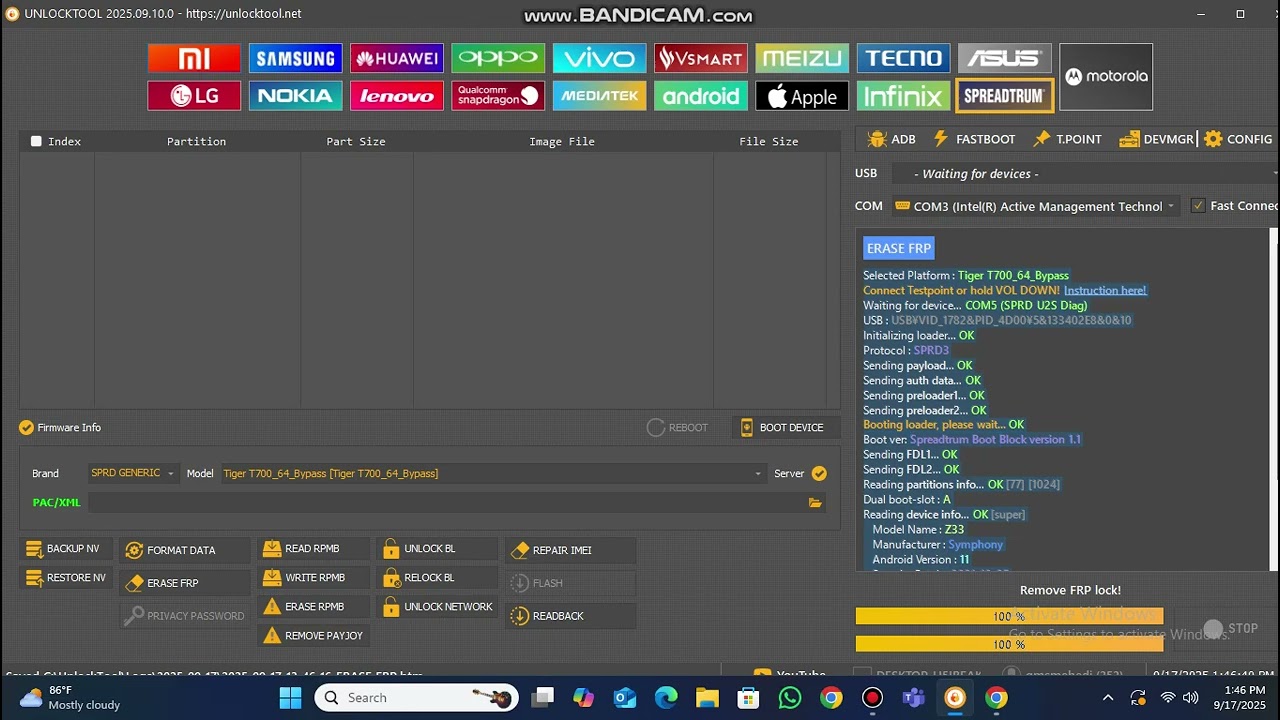This screenshot has height=720, width=1280.
Task: Select the Apple brand tile
Action: tap(802, 96)
